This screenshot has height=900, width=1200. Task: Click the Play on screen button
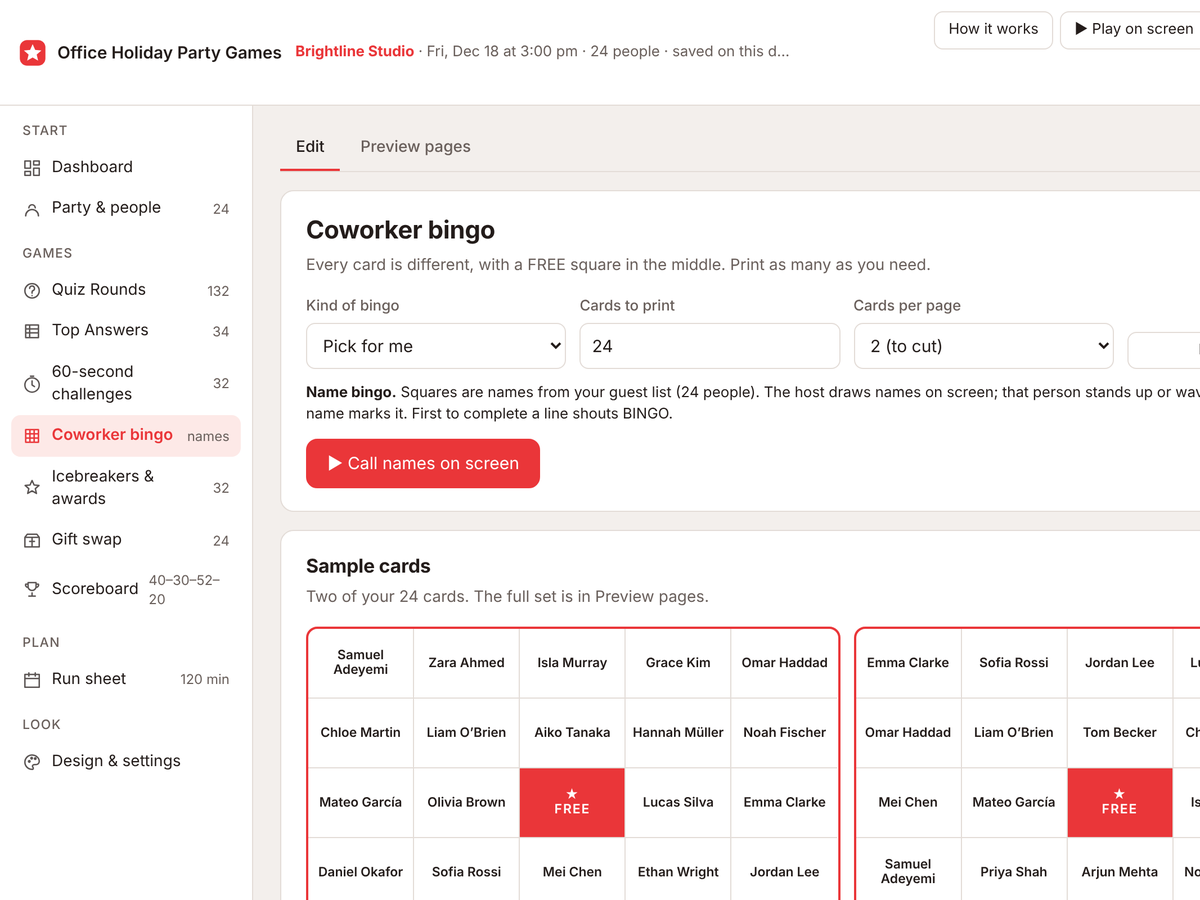(1132, 29)
